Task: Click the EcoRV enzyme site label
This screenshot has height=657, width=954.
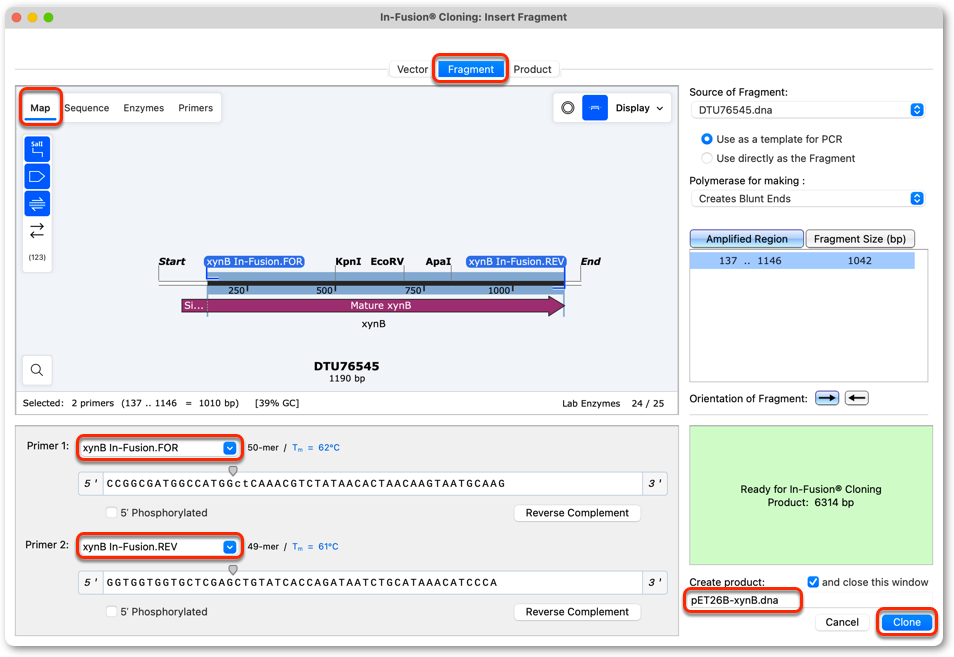Action: (x=387, y=262)
